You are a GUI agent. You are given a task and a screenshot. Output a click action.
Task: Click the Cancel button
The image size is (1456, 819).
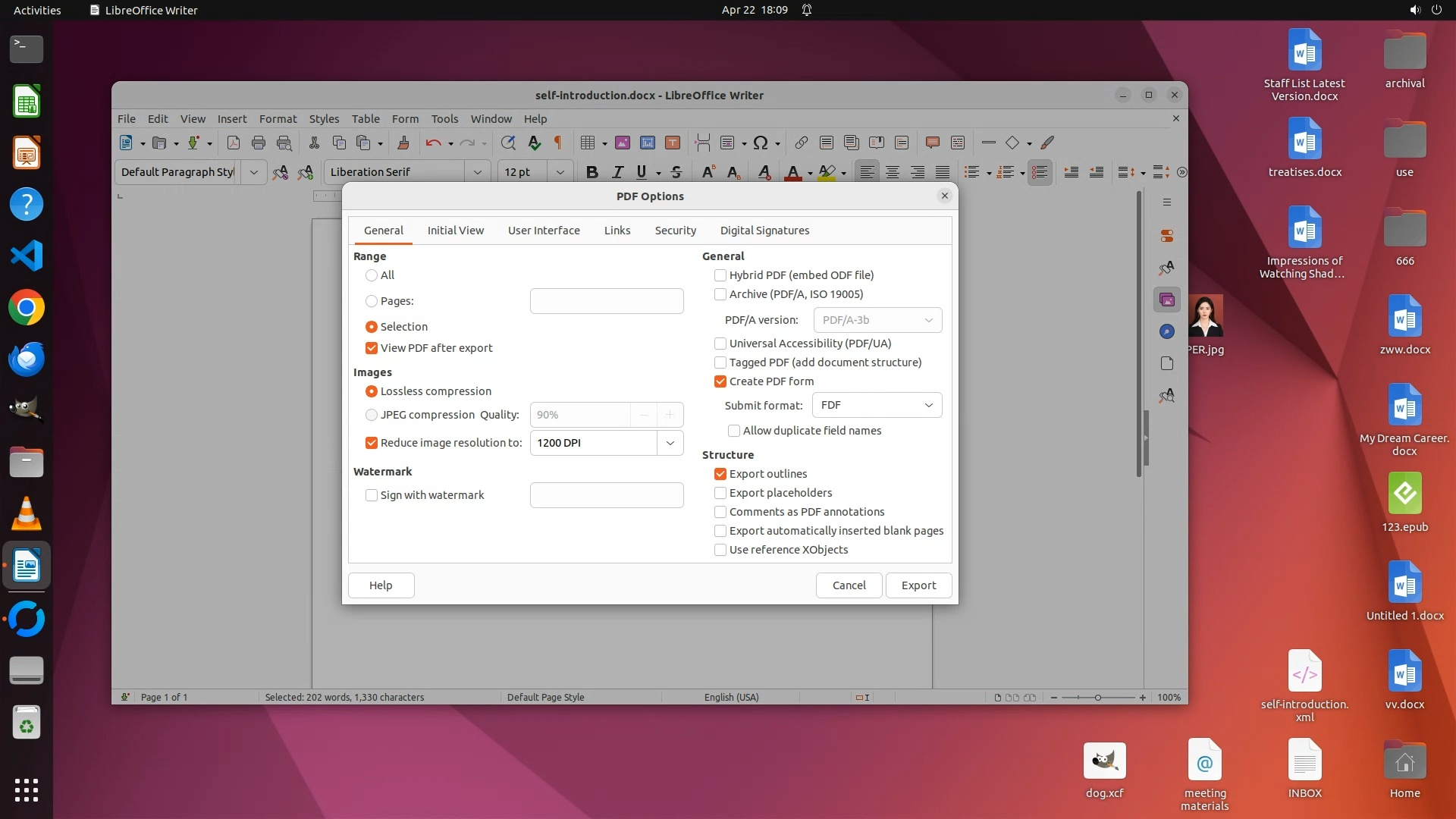[849, 585]
